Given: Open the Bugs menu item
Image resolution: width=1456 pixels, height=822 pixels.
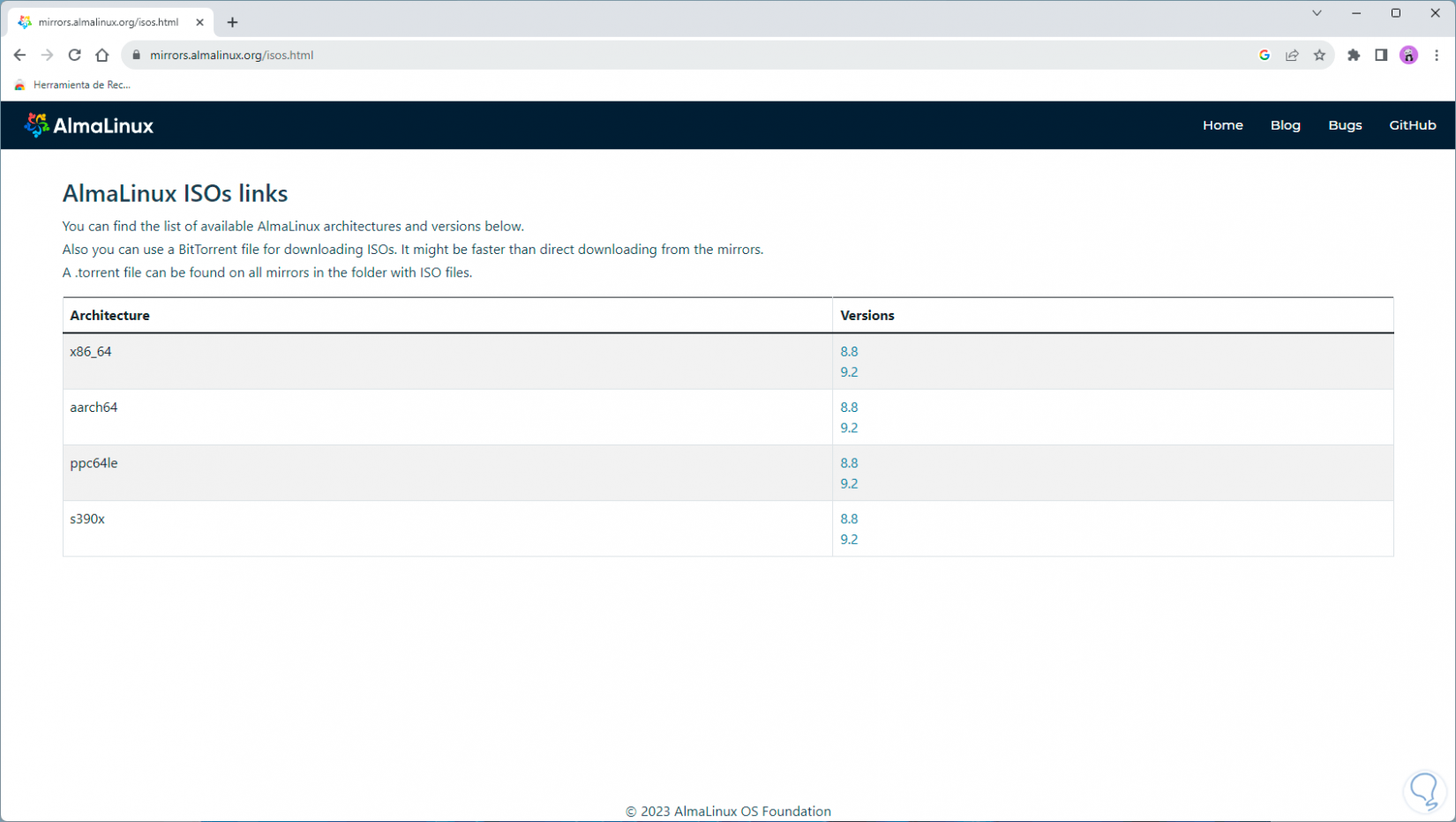Looking at the screenshot, I should pyautogui.click(x=1345, y=125).
